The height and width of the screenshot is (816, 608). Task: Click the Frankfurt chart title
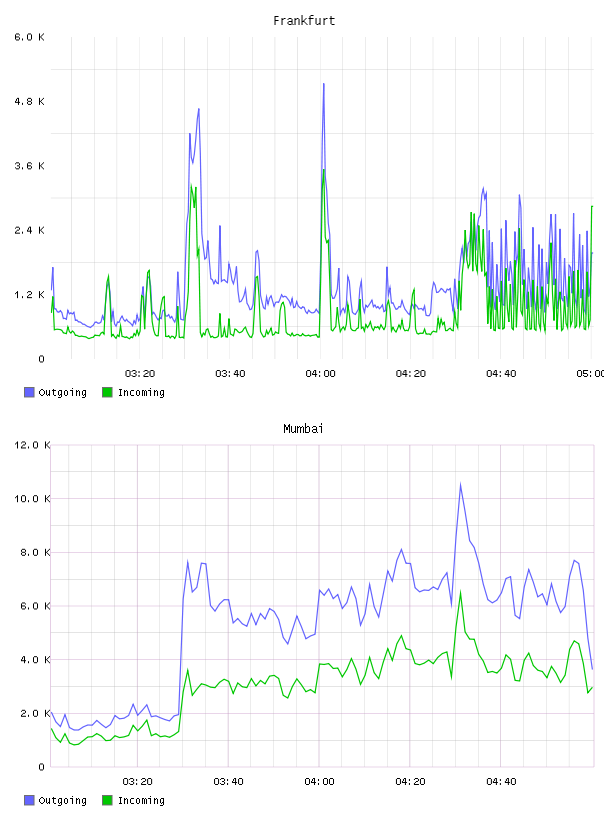304,21
